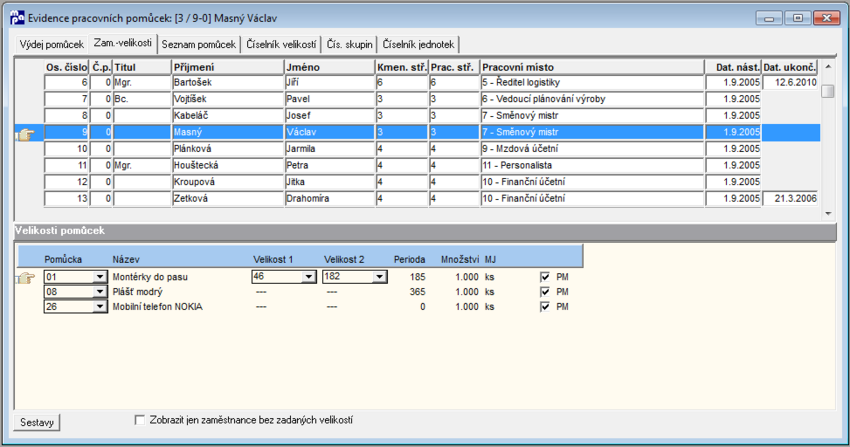Click the Drahomíra first name cell
This screenshot has height=447, width=850.
[330, 198]
